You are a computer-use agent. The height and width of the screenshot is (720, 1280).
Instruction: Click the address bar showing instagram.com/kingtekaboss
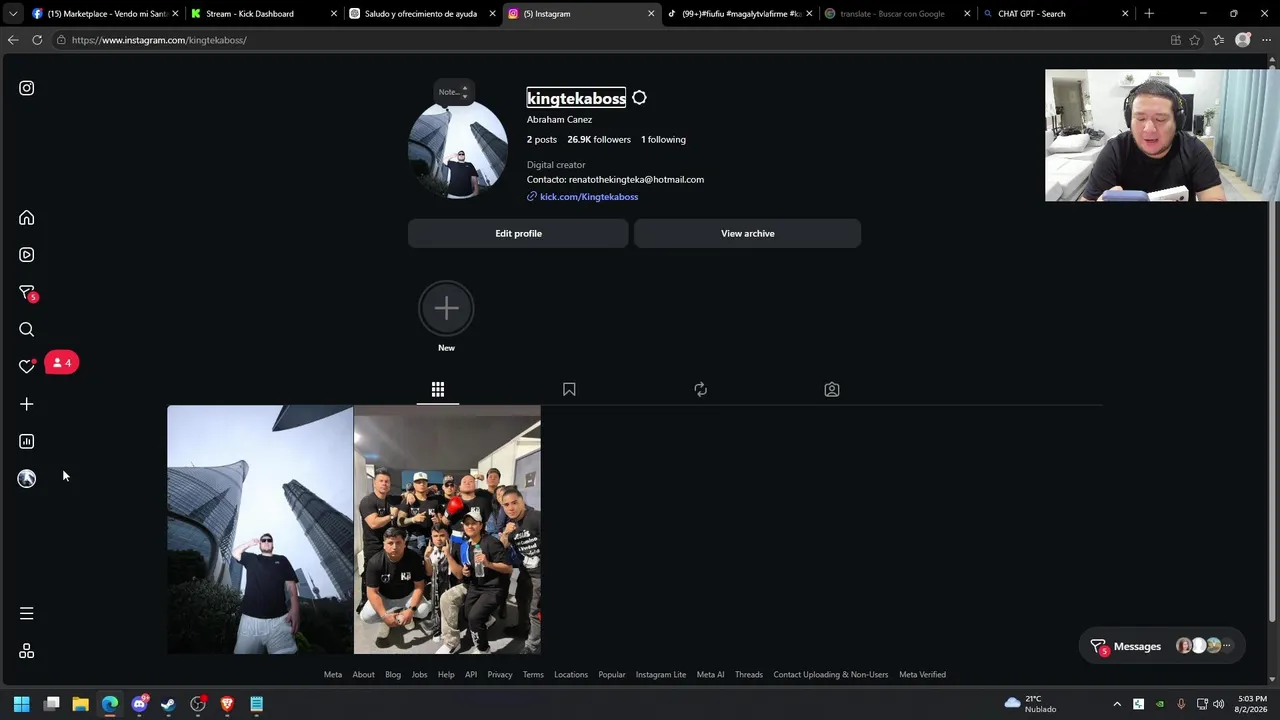[608, 40]
